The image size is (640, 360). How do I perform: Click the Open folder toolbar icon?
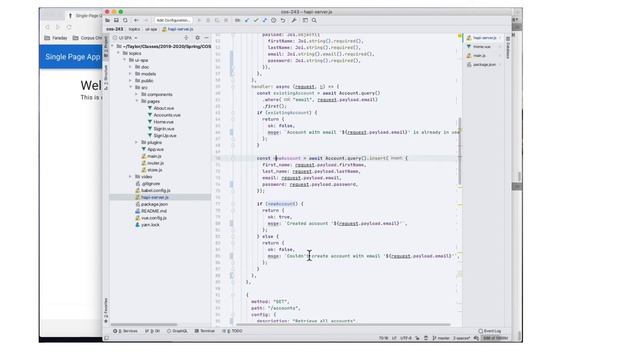[x=107, y=20]
